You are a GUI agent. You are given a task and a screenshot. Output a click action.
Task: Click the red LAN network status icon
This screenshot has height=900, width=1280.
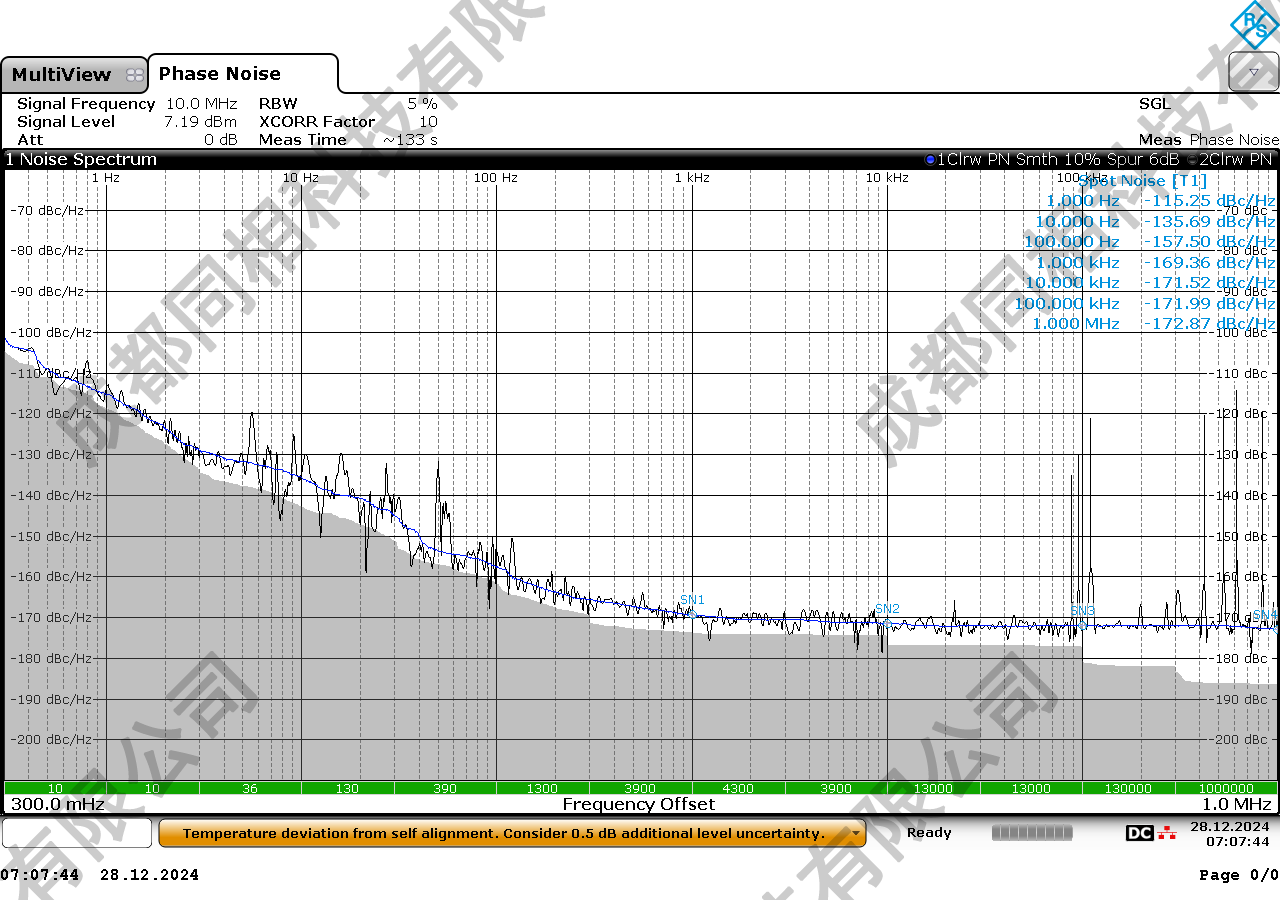coord(1167,833)
